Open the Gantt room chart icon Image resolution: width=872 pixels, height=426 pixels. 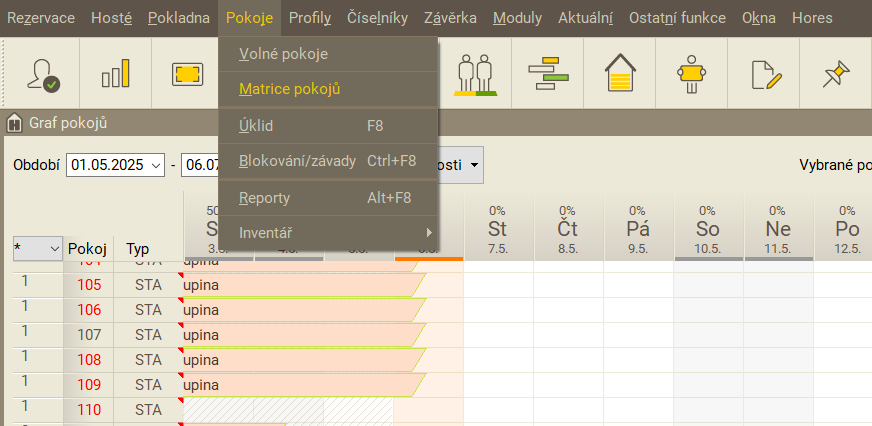tap(548, 73)
